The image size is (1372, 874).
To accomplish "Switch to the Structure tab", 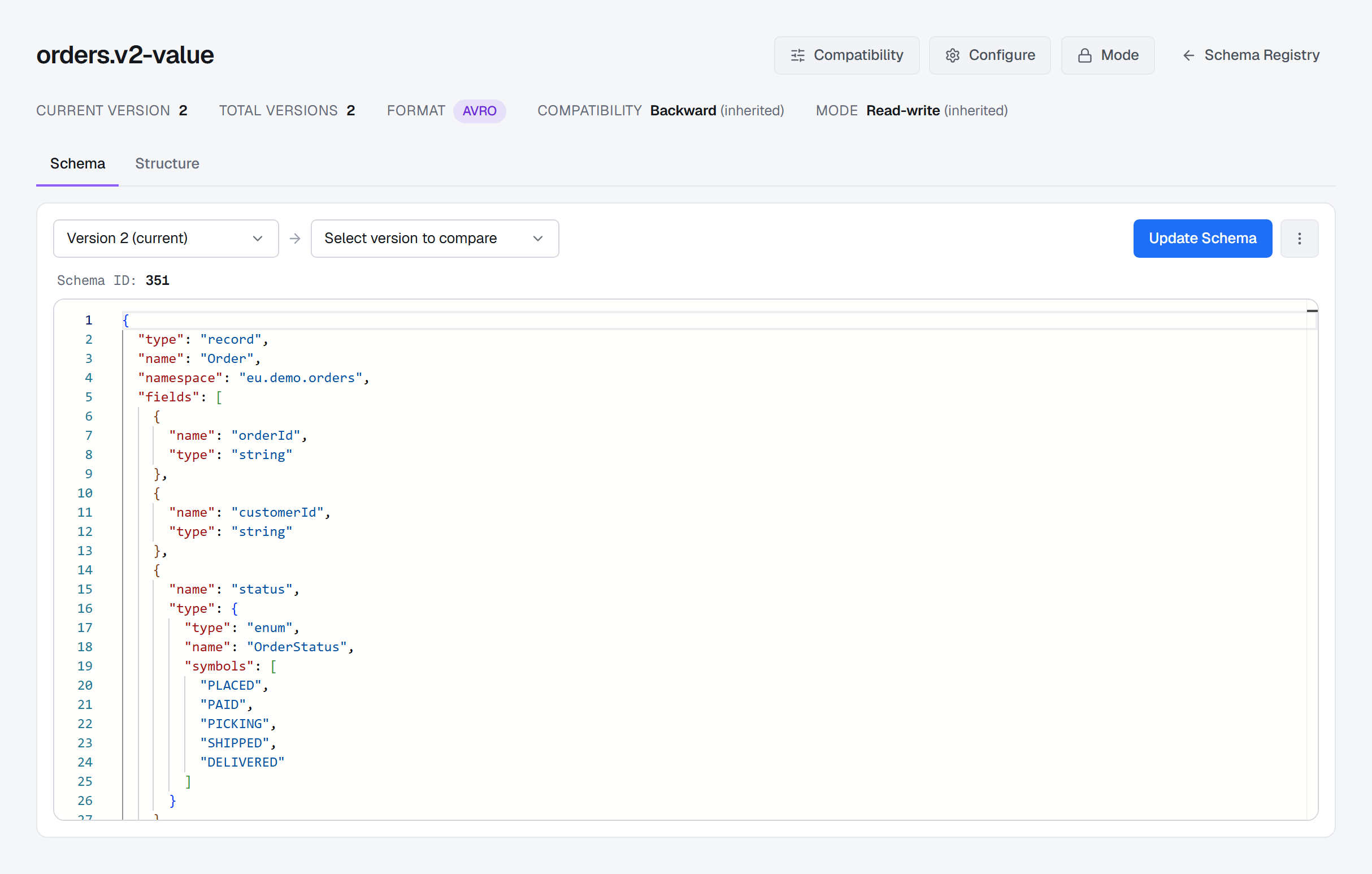I will pyautogui.click(x=167, y=163).
